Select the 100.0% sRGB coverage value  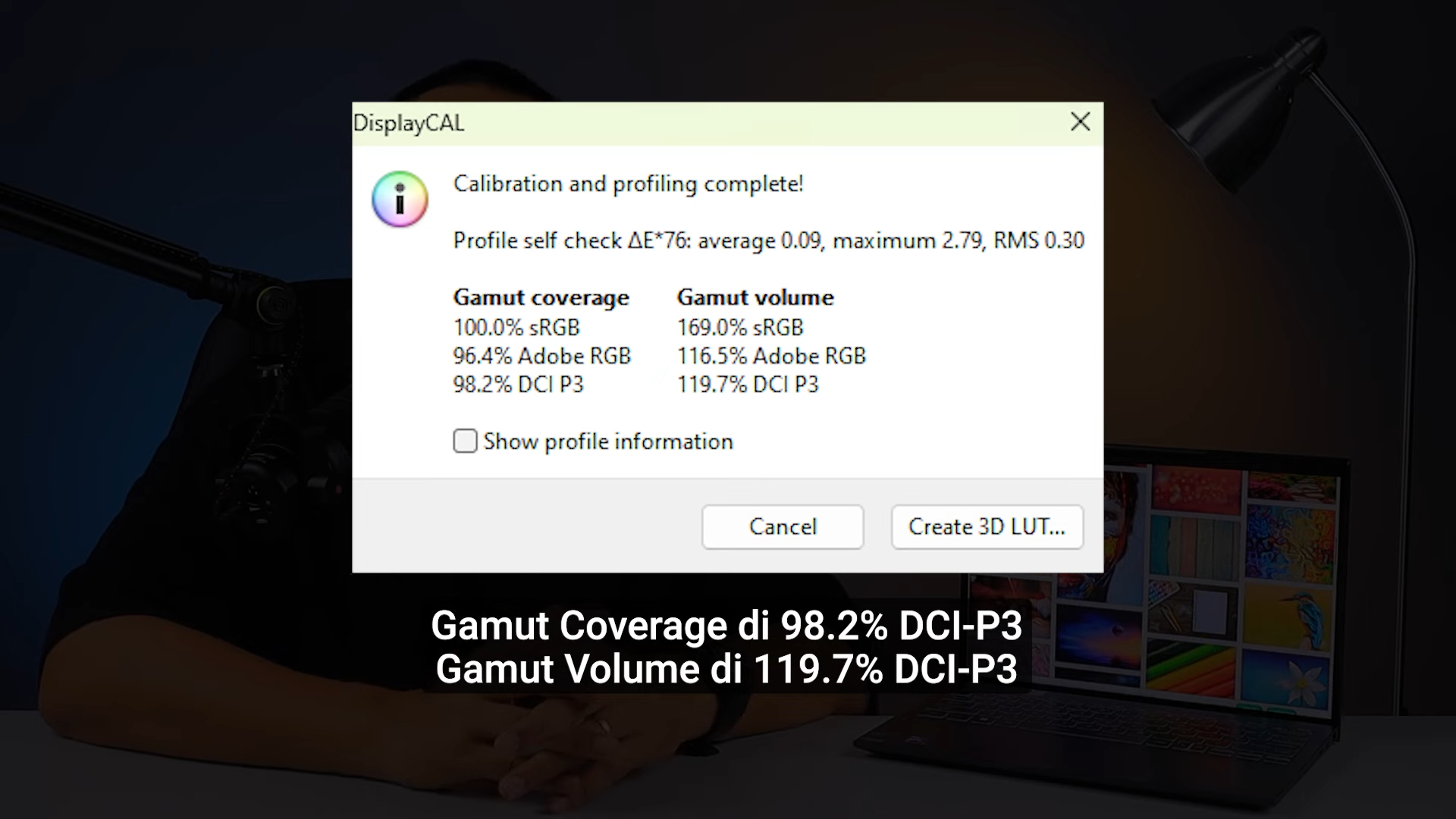coord(516,328)
